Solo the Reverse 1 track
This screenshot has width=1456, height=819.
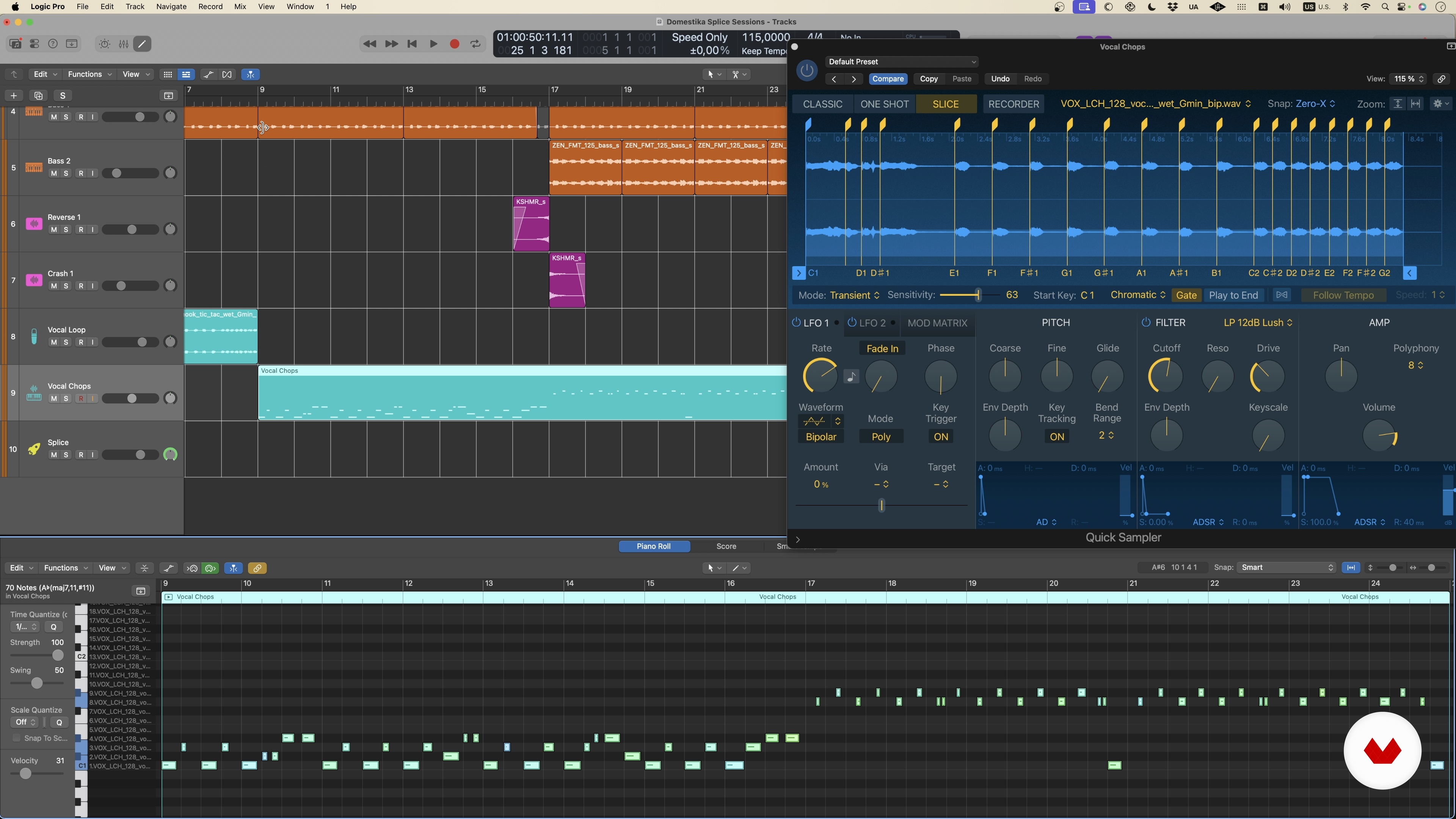point(66,230)
